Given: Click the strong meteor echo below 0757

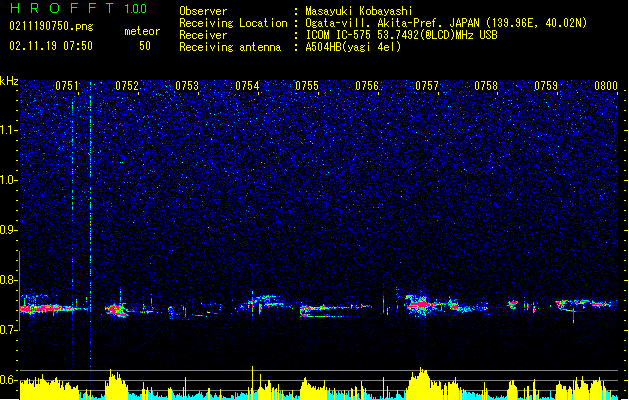Looking at the screenshot, I should 421,305.
